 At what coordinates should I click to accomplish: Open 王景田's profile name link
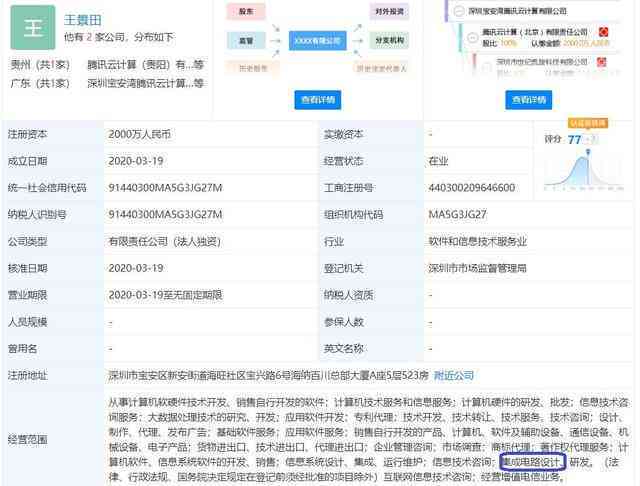pos(82,20)
